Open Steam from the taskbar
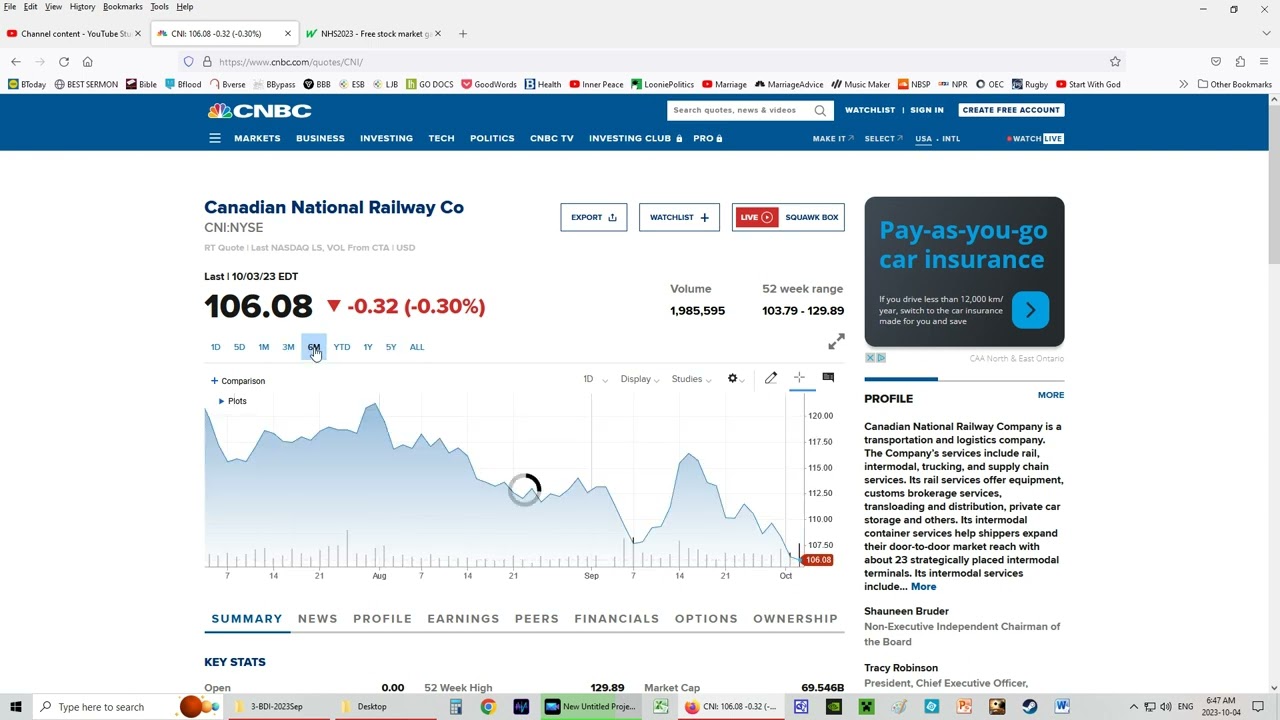The height and width of the screenshot is (720, 1280). [x=1029, y=707]
